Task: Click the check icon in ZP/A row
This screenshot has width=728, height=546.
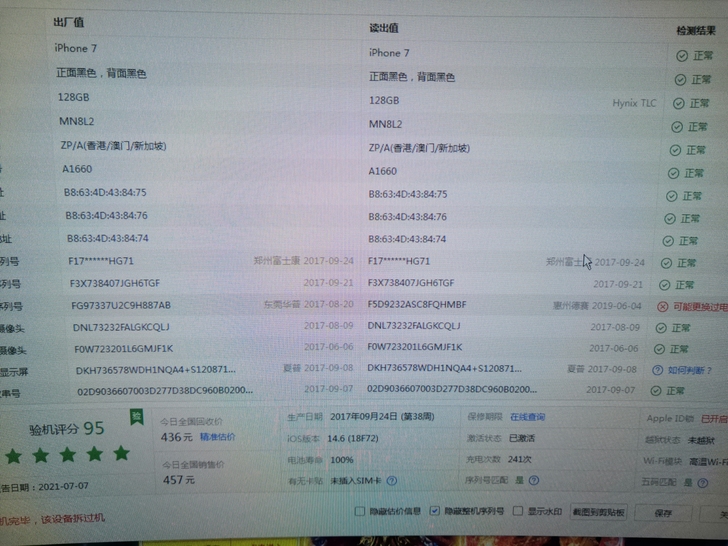Action: pos(675,150)
